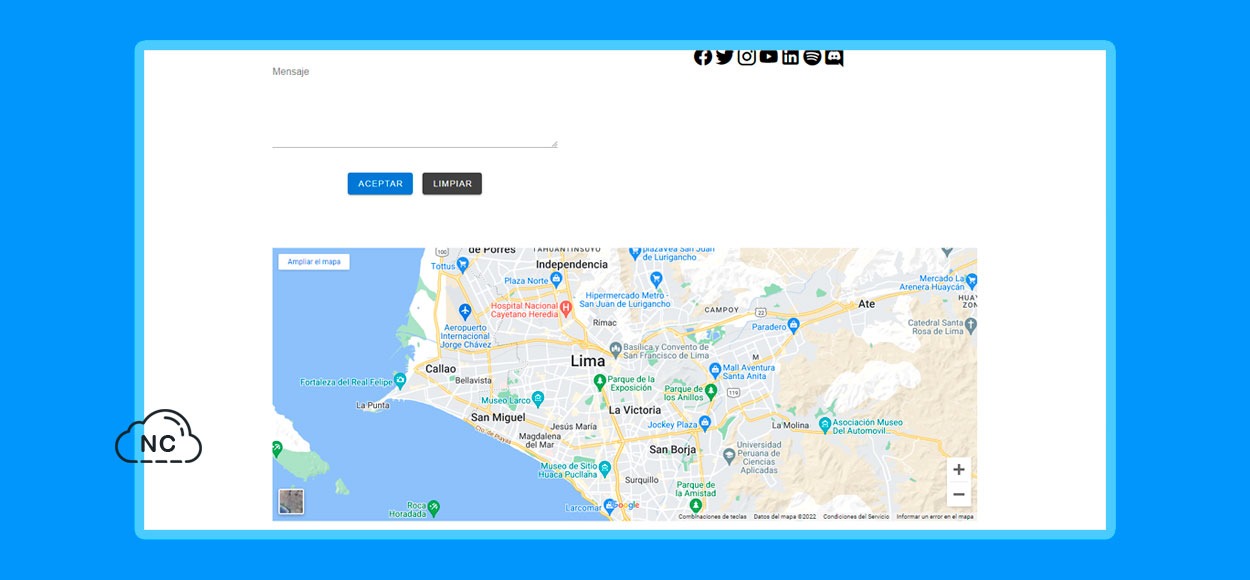Open Combinaciones de teclas link
The width and height of the screenshot is (1250, 580).
[712, 517]
